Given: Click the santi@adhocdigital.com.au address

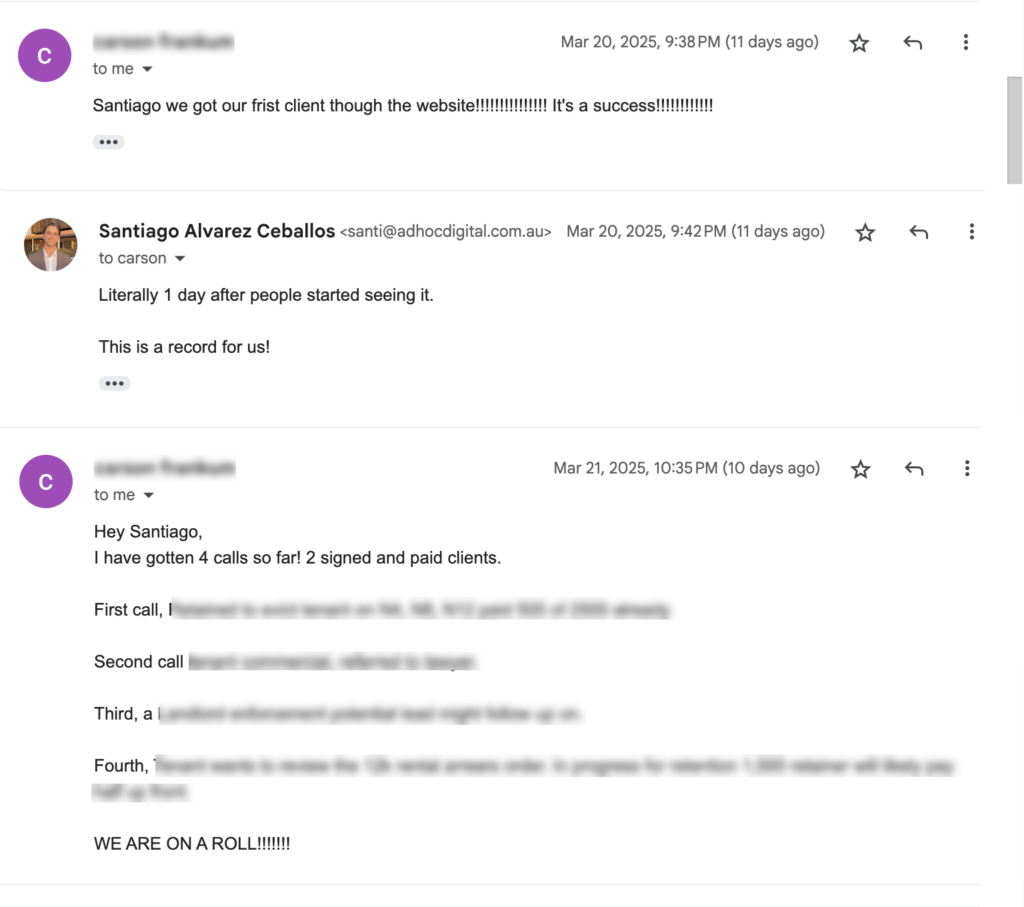Looking at the screenshot, I should pyautogui.click(x=445, y=232).
